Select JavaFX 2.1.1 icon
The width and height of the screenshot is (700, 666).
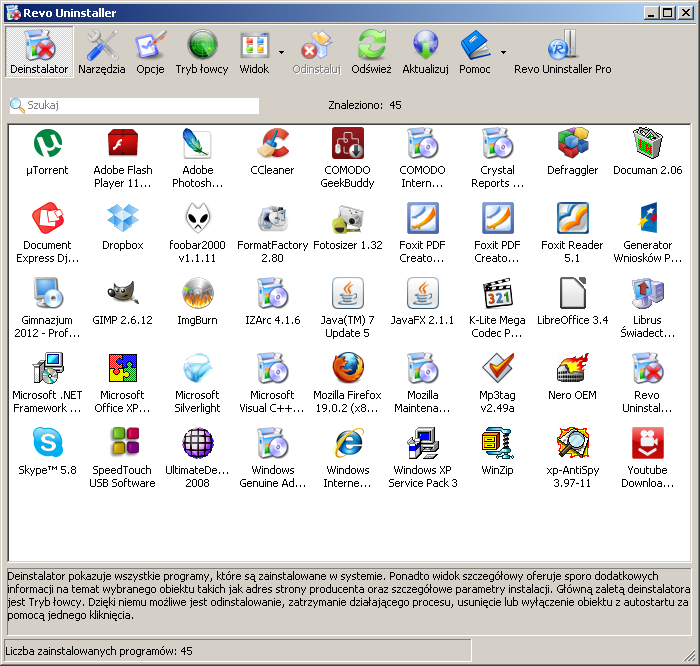pos(423,294)
